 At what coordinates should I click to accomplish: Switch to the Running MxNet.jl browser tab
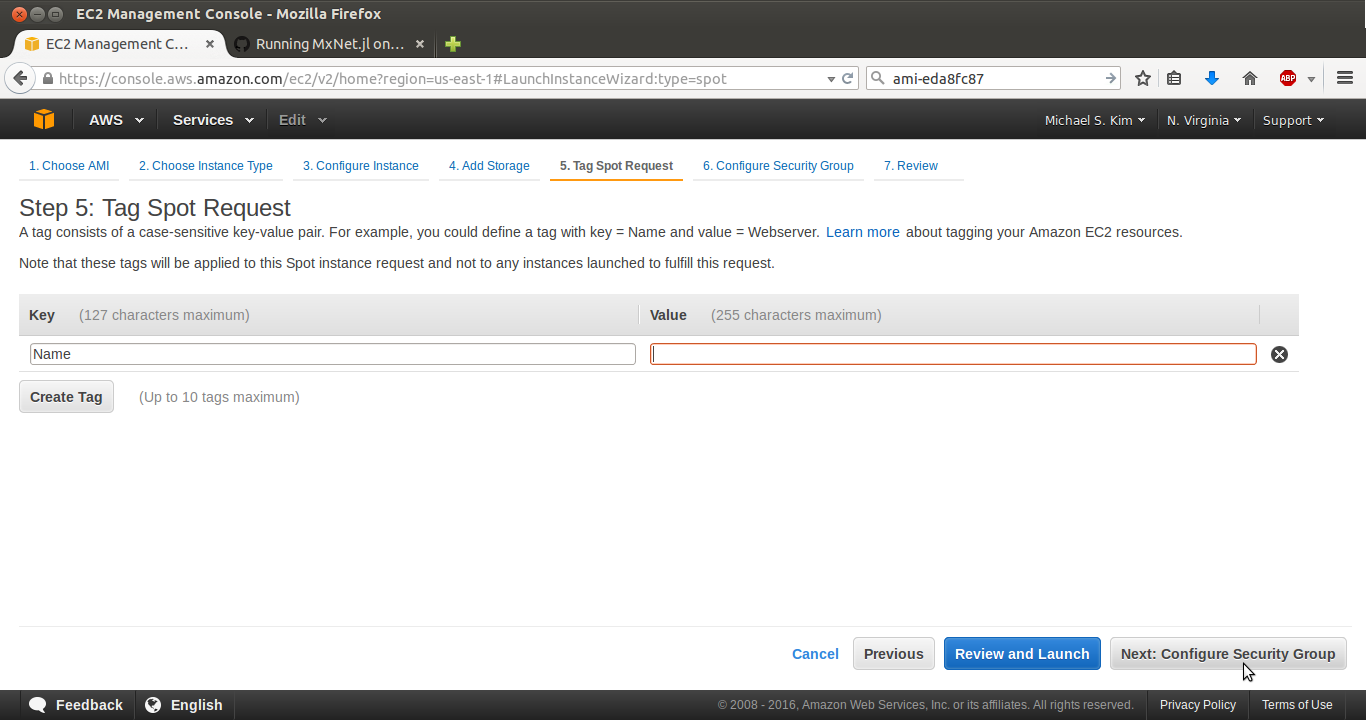[330, 44]
